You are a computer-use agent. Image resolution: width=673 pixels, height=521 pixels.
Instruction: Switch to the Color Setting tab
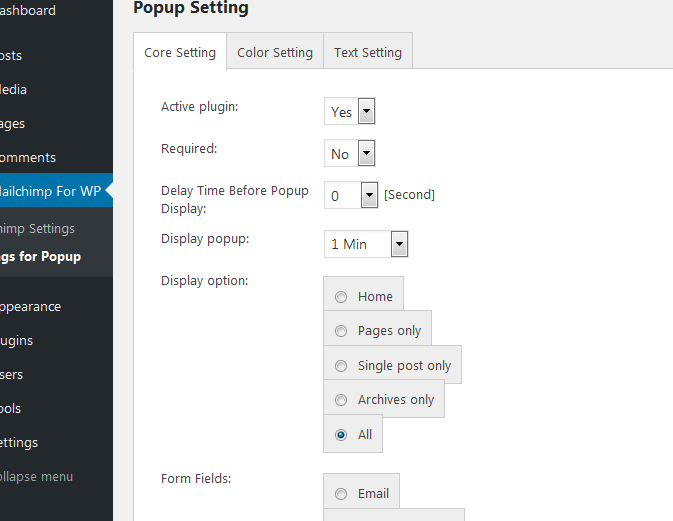point(275,51)
